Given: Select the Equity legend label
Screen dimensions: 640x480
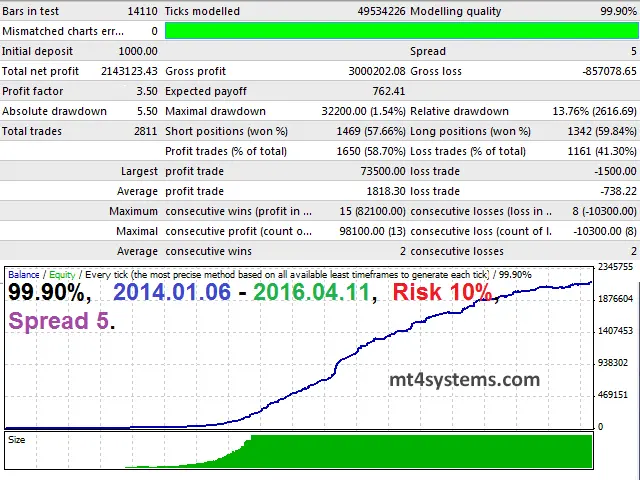Looking at the screenshot, I should (x=62, y=274).
